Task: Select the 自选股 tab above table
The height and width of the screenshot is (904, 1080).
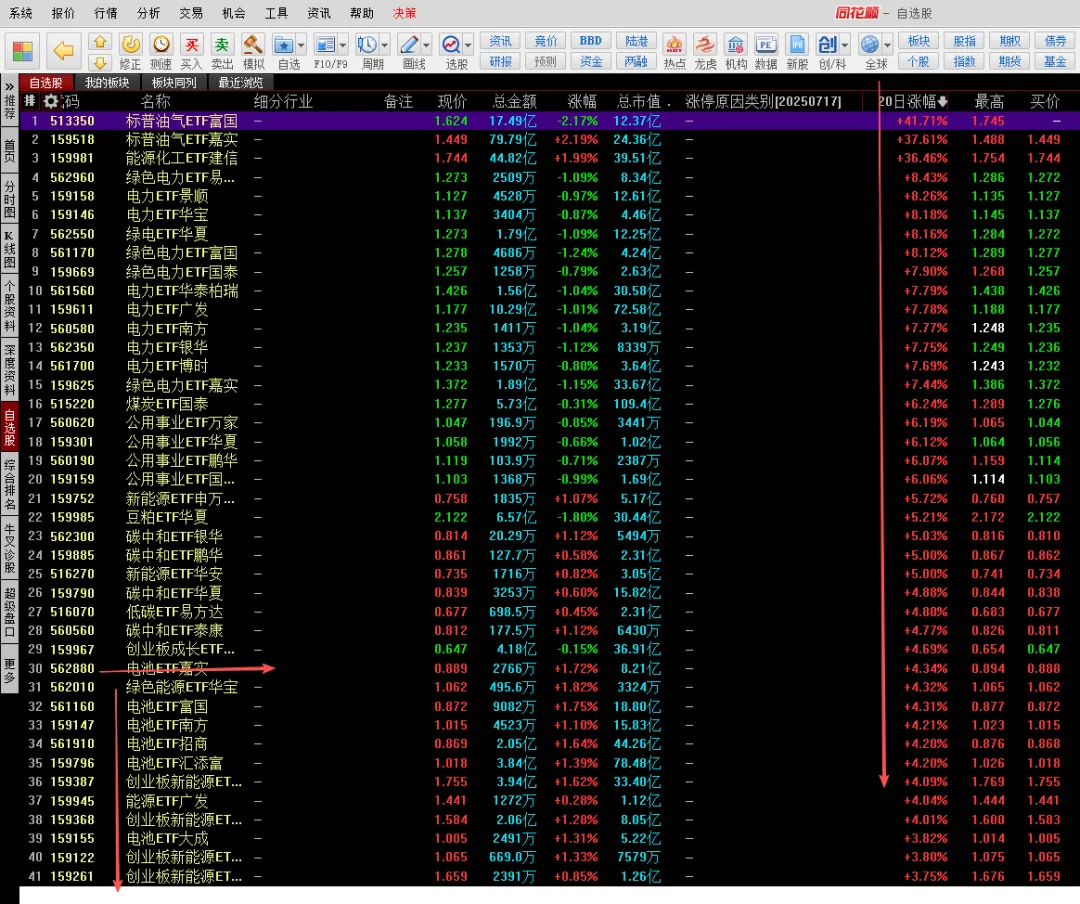Action: tap(46, 83)
